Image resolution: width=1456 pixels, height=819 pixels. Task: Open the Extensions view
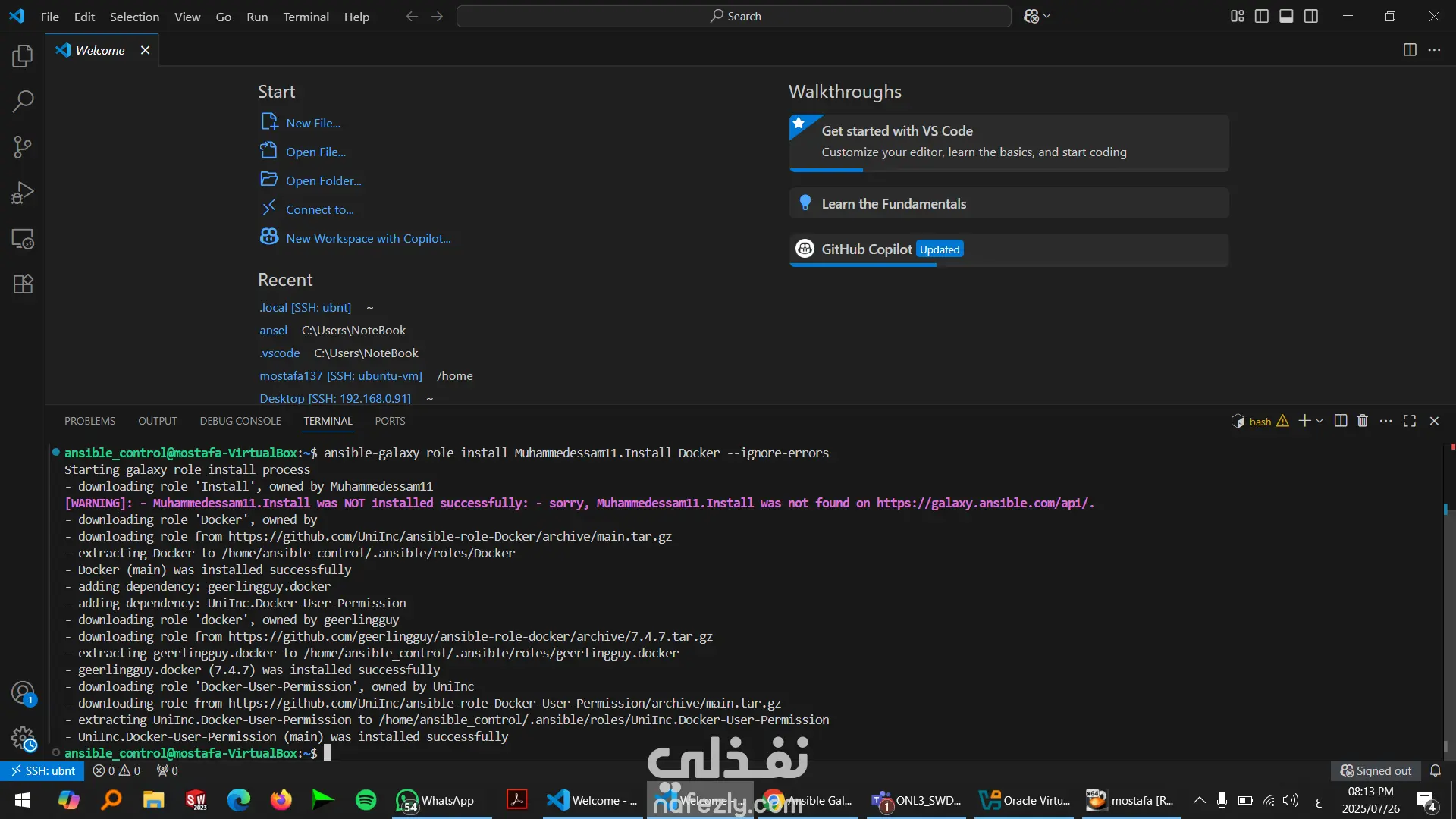(23, 284)
